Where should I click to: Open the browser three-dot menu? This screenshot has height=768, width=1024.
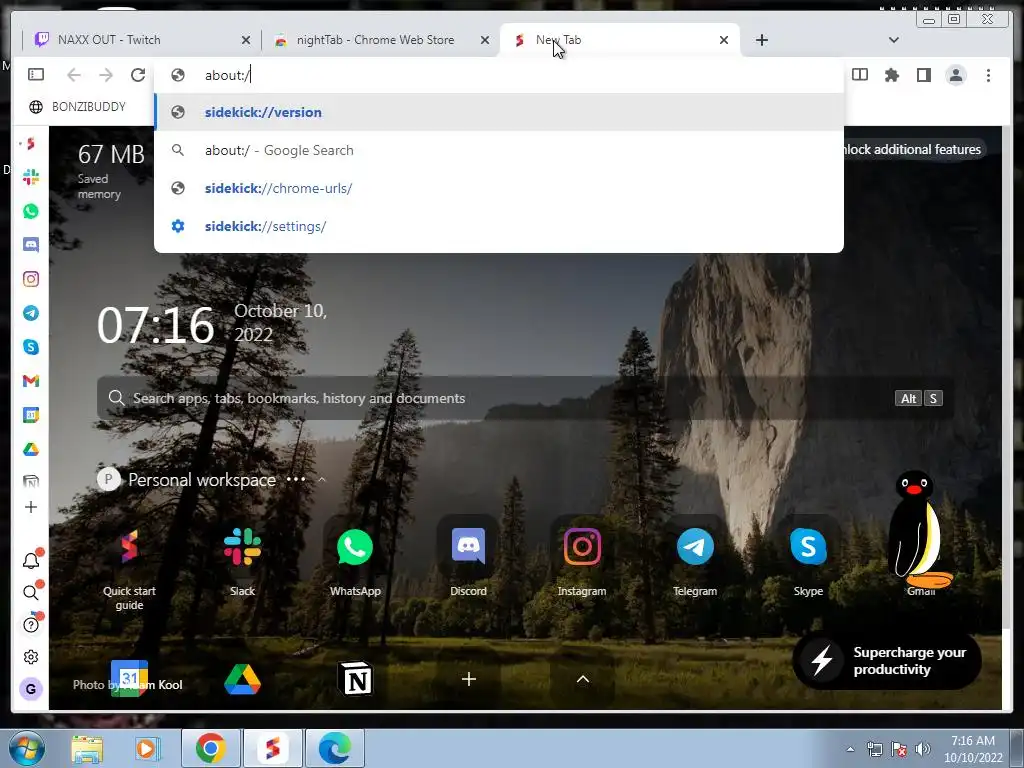pos(988,75)
